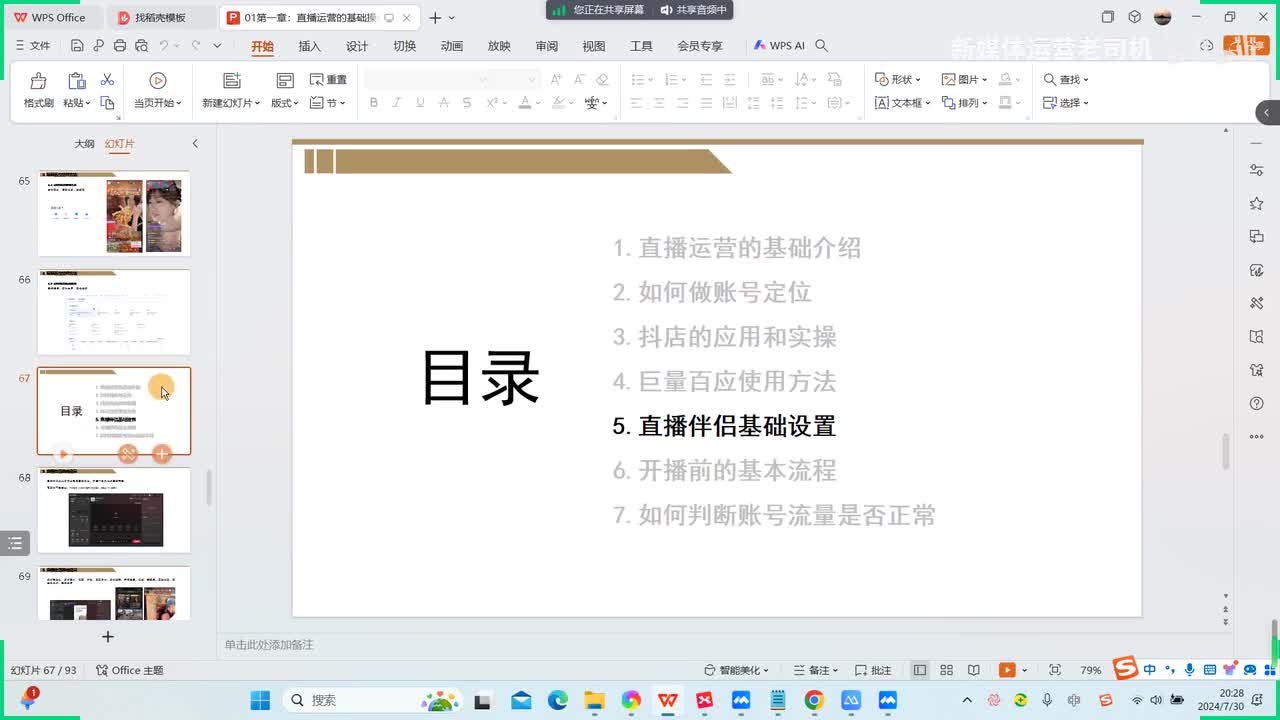Screen dimensions: 1280x720
Task: Click the Copy icon below scissors
Action: point(107,103)
